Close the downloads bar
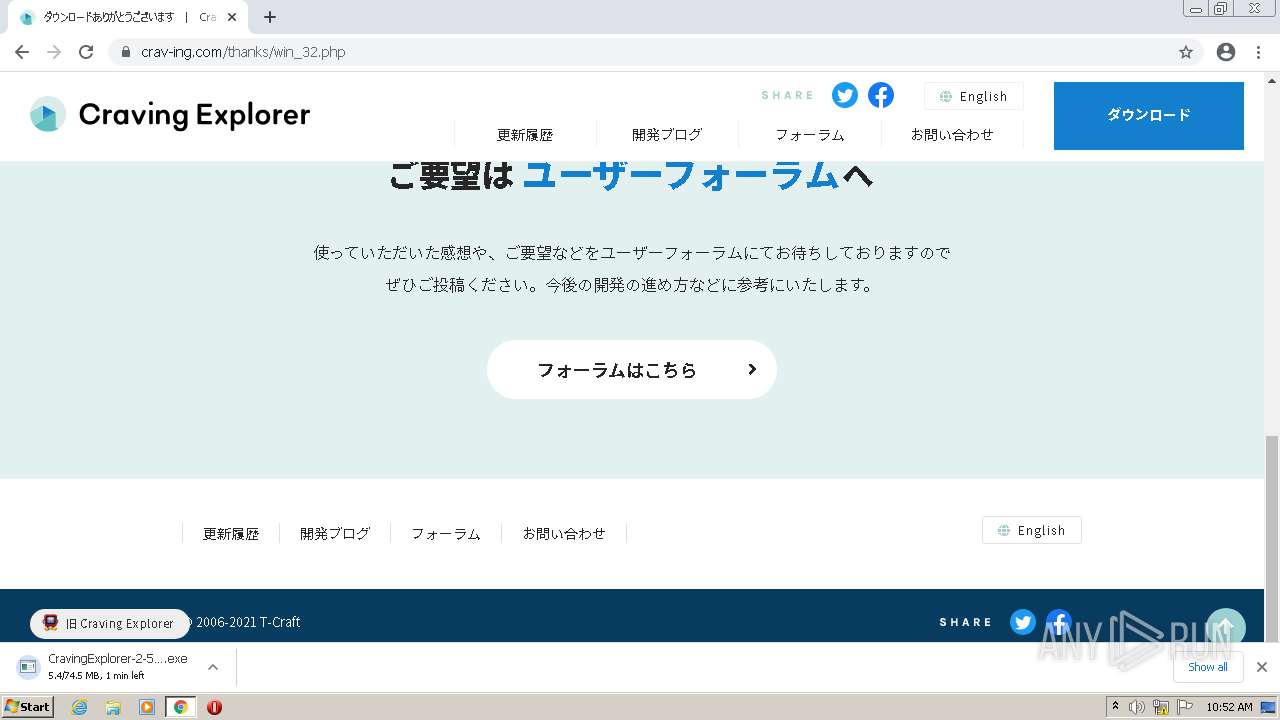Viewport: 1280px width, 720px height. pyautogui.click(x=1262, y=667)
